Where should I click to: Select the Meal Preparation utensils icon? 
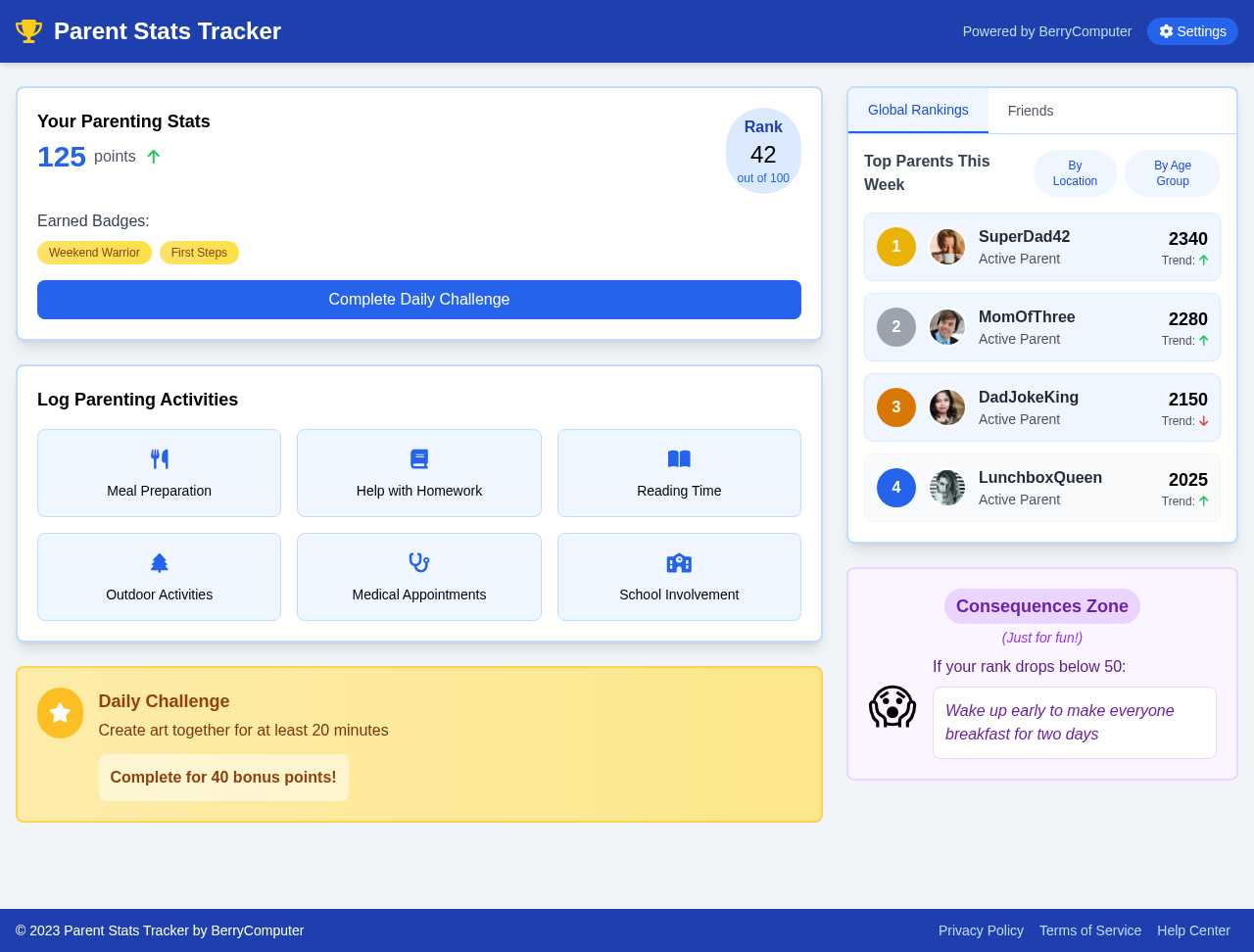click(x=159, y=457)
